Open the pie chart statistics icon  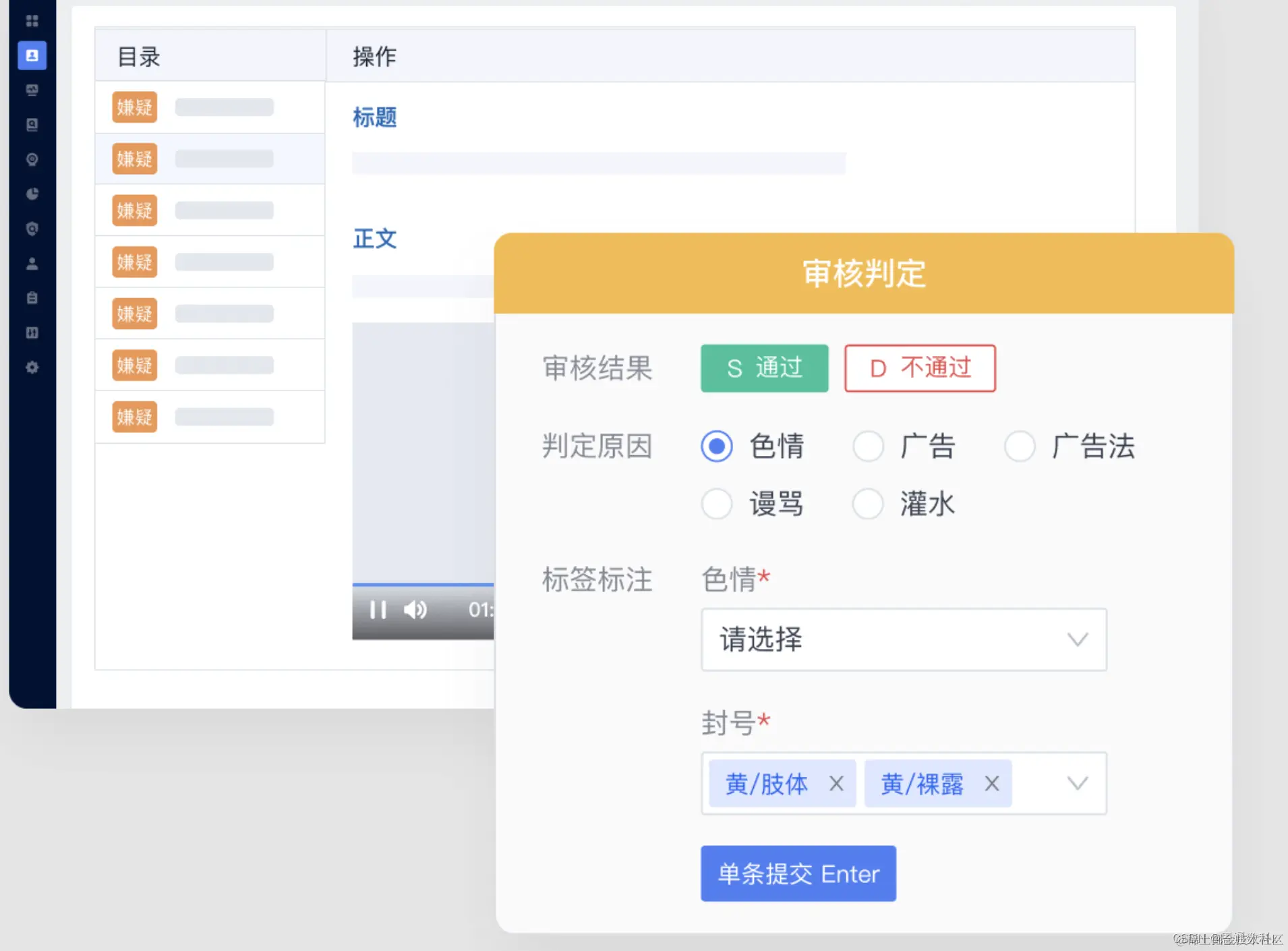(32, 194)
